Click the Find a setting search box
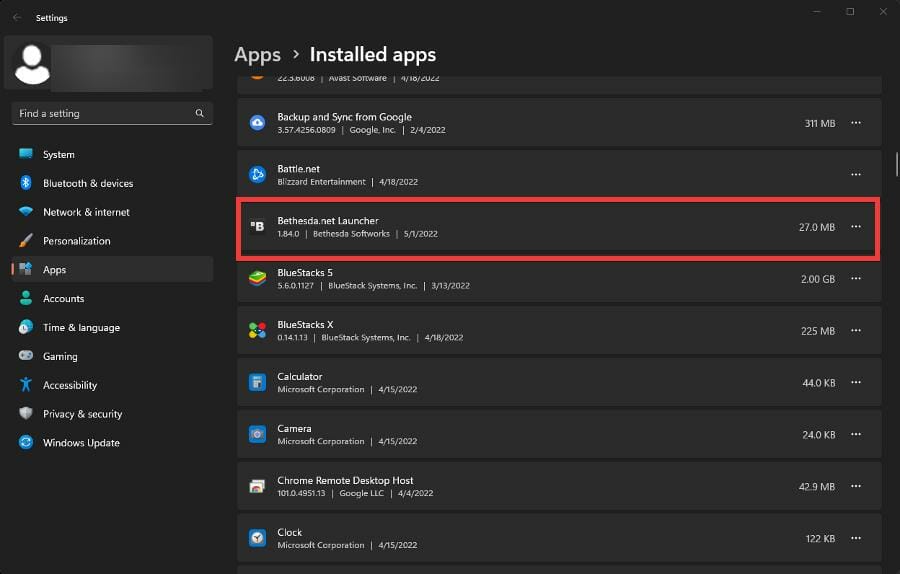 (100, 114)
